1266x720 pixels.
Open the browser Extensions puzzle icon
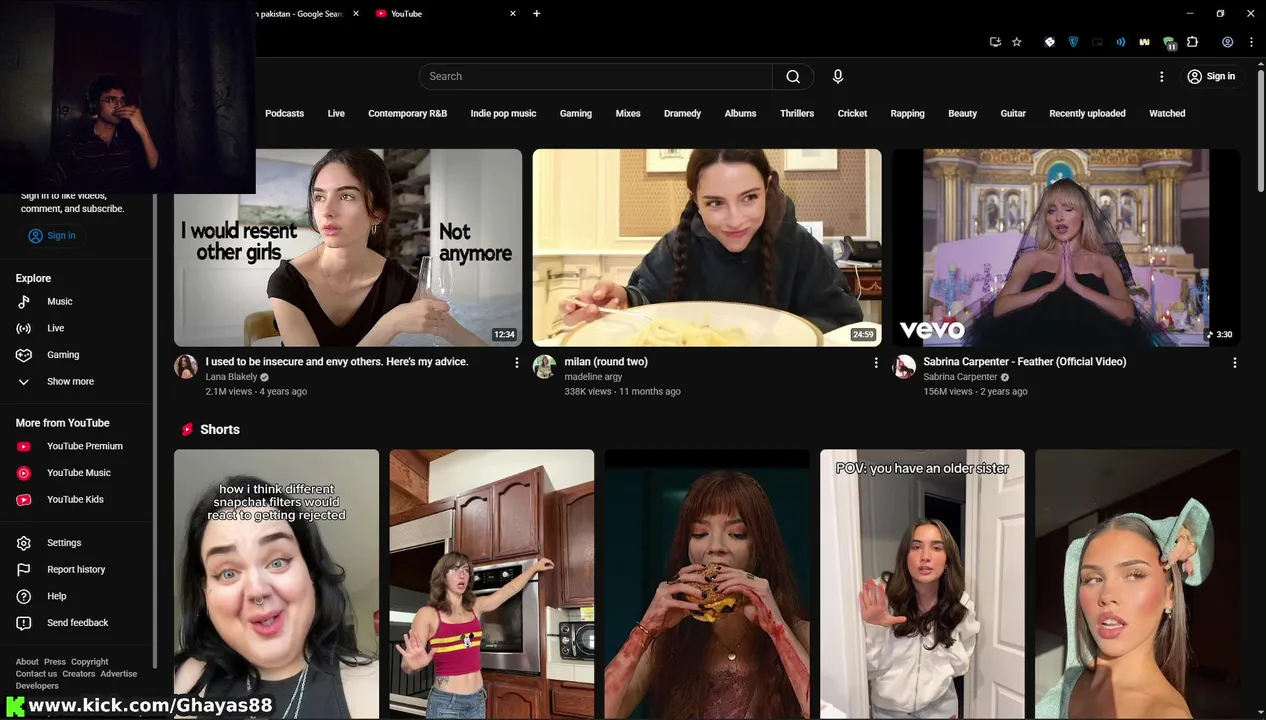click(x=1192, y=42)
